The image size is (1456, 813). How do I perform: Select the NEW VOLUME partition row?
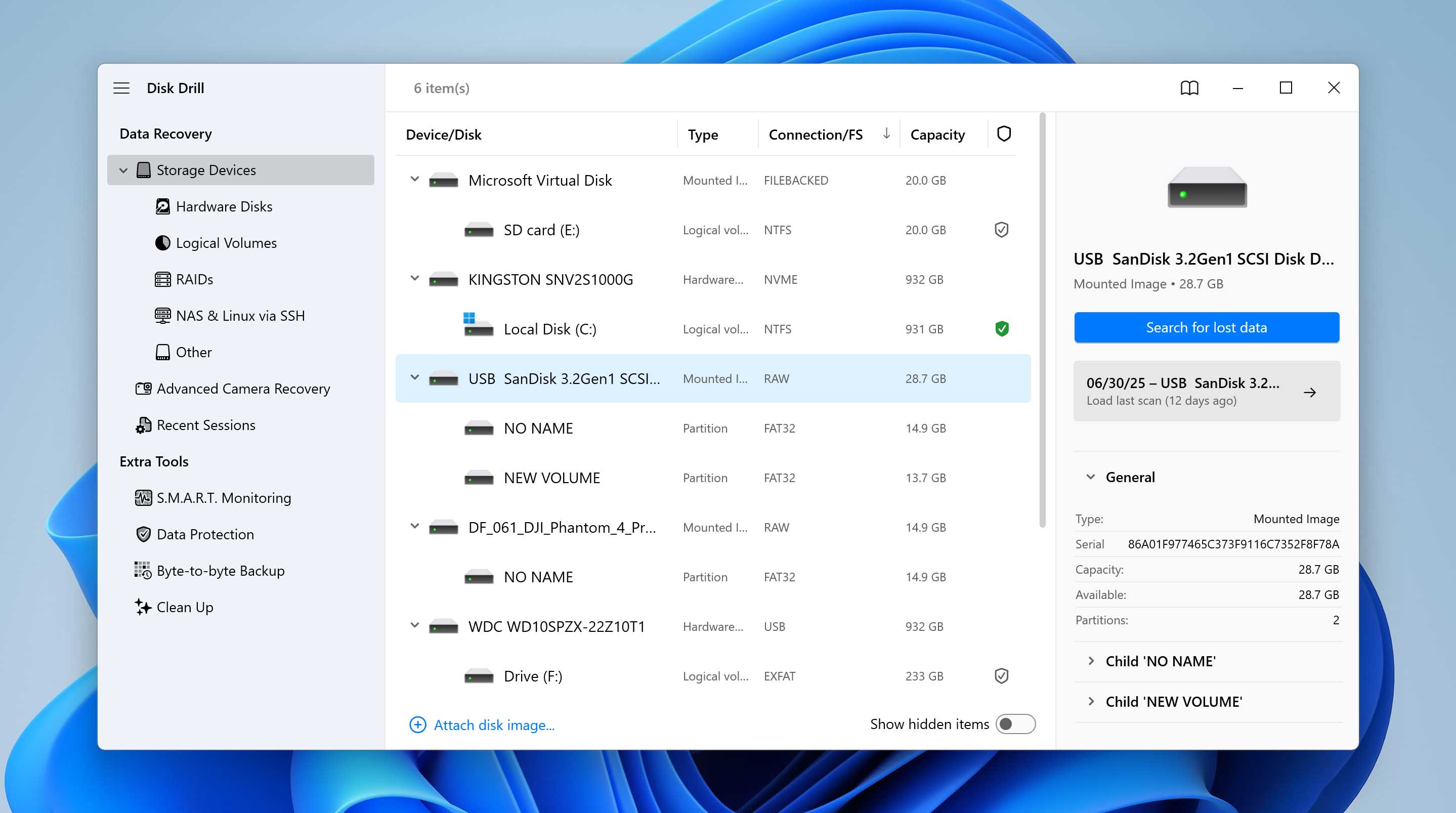[x=713, y=477]
